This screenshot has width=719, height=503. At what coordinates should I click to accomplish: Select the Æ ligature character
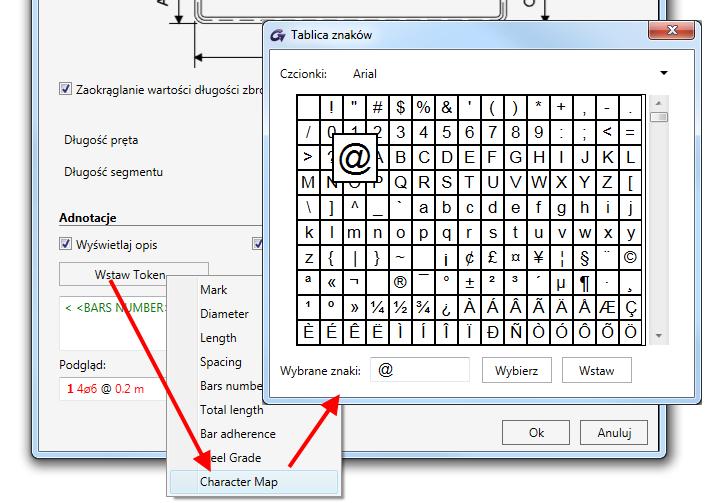point(607,307)
